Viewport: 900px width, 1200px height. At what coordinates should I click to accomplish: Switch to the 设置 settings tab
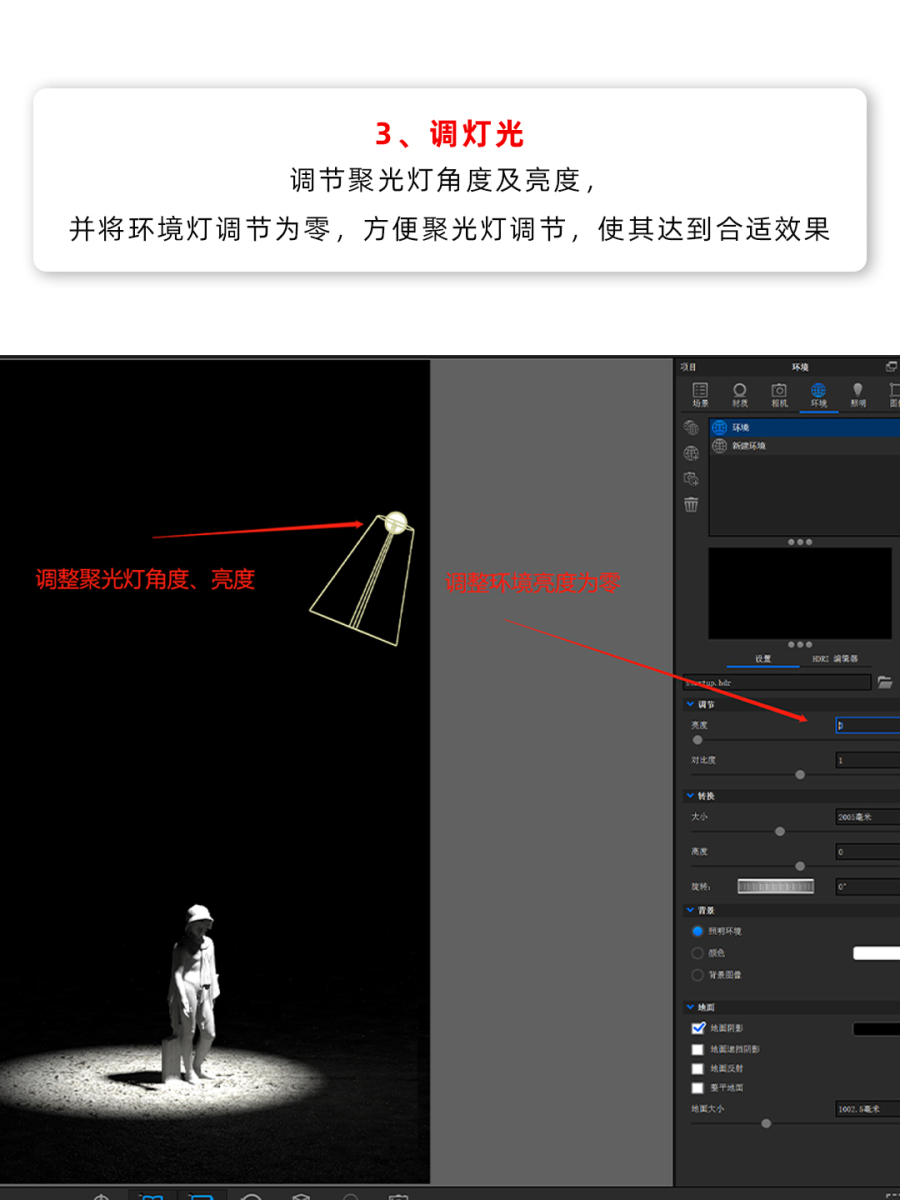pos(763,659)
